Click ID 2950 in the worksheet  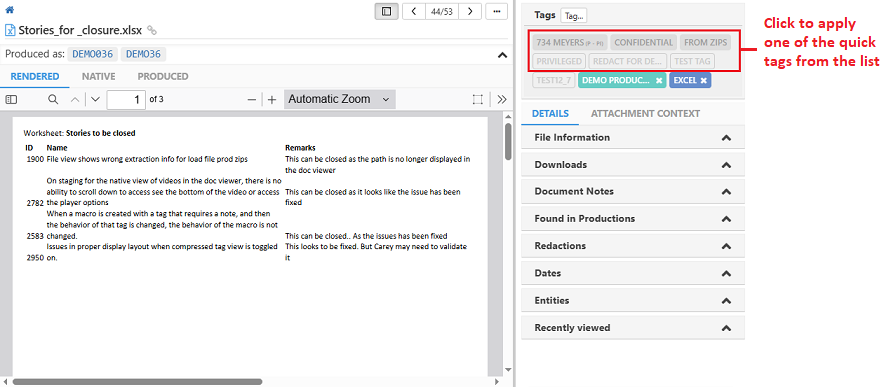pos(35,257)
